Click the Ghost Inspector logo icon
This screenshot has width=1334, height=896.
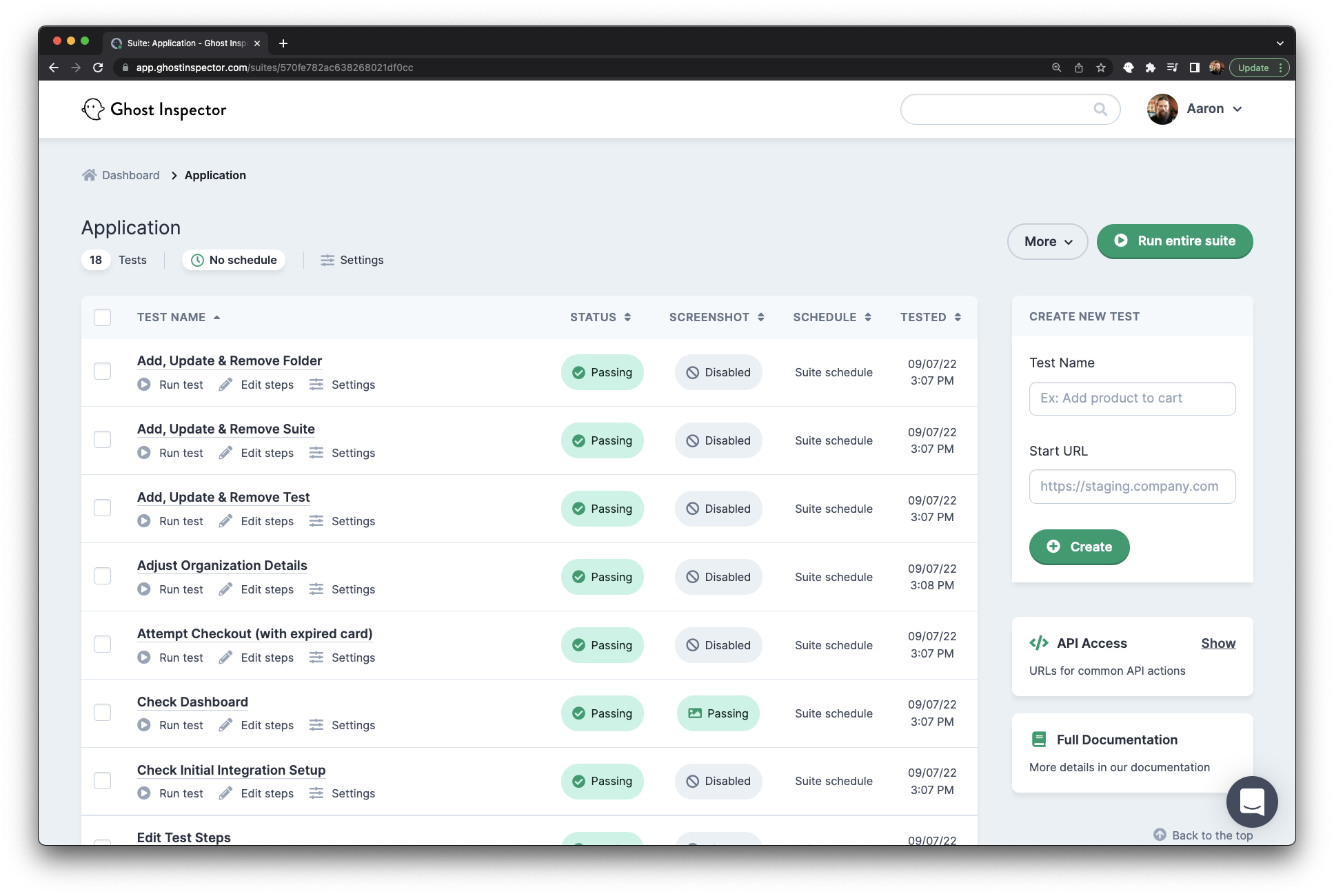93,110
